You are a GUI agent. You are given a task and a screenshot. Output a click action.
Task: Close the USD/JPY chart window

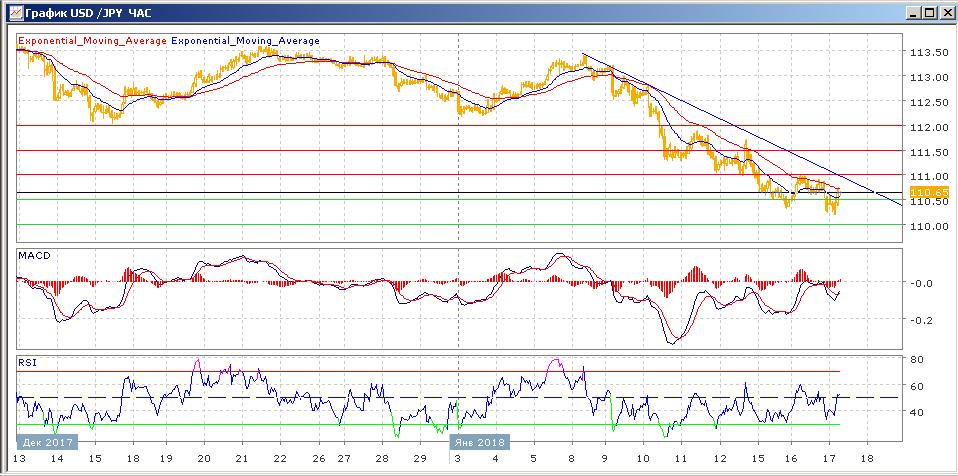coord(944,12)
